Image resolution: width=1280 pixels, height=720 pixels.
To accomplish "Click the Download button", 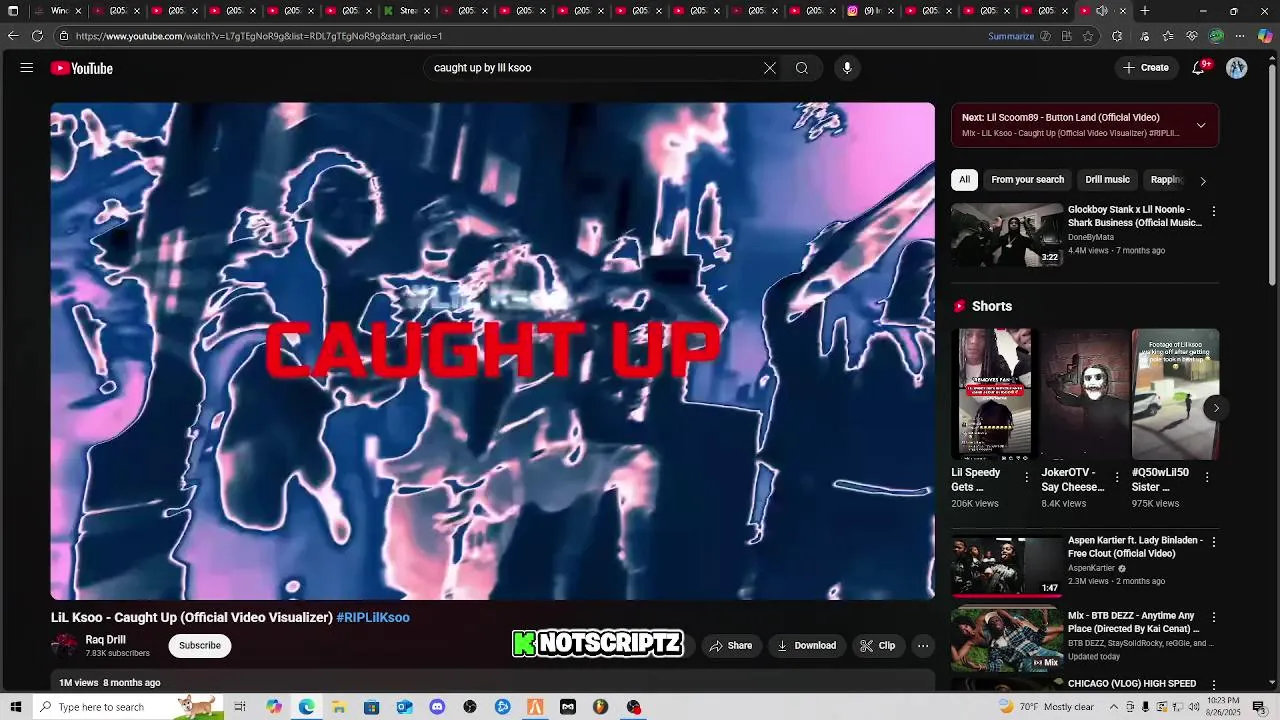I will click(x=807, y=646).
